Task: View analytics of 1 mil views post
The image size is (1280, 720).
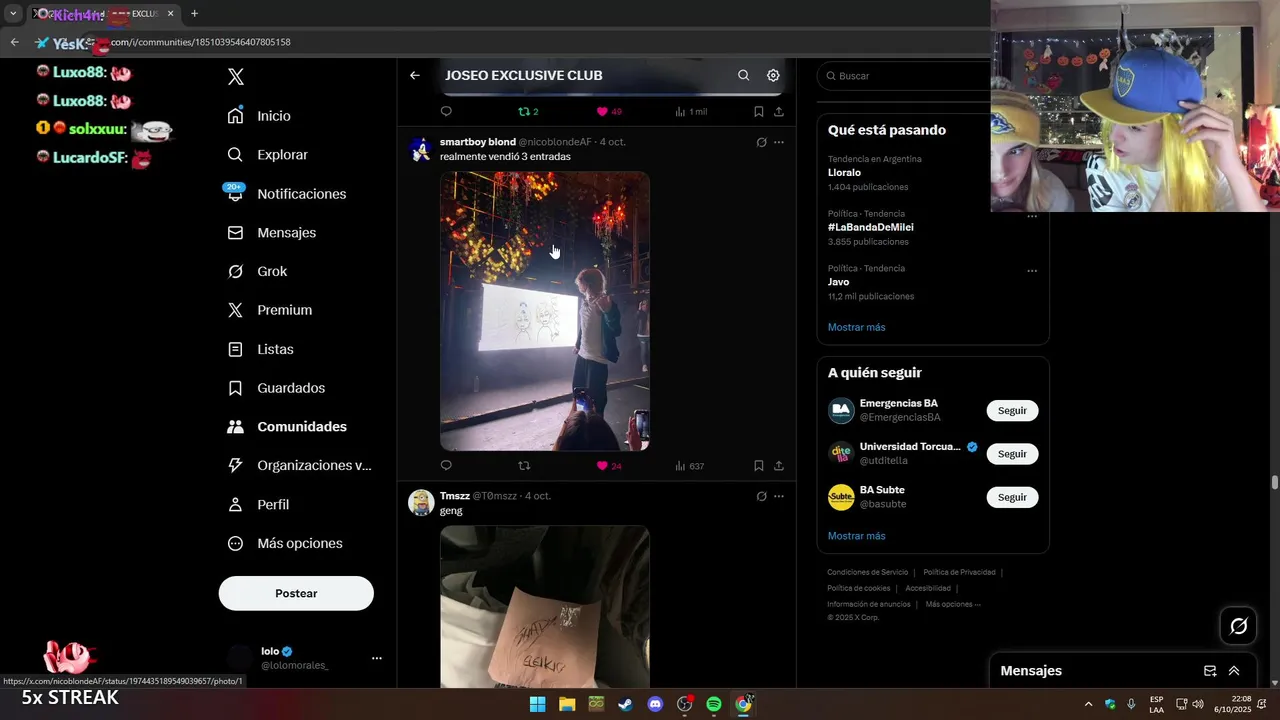Action: coord(691,112)
